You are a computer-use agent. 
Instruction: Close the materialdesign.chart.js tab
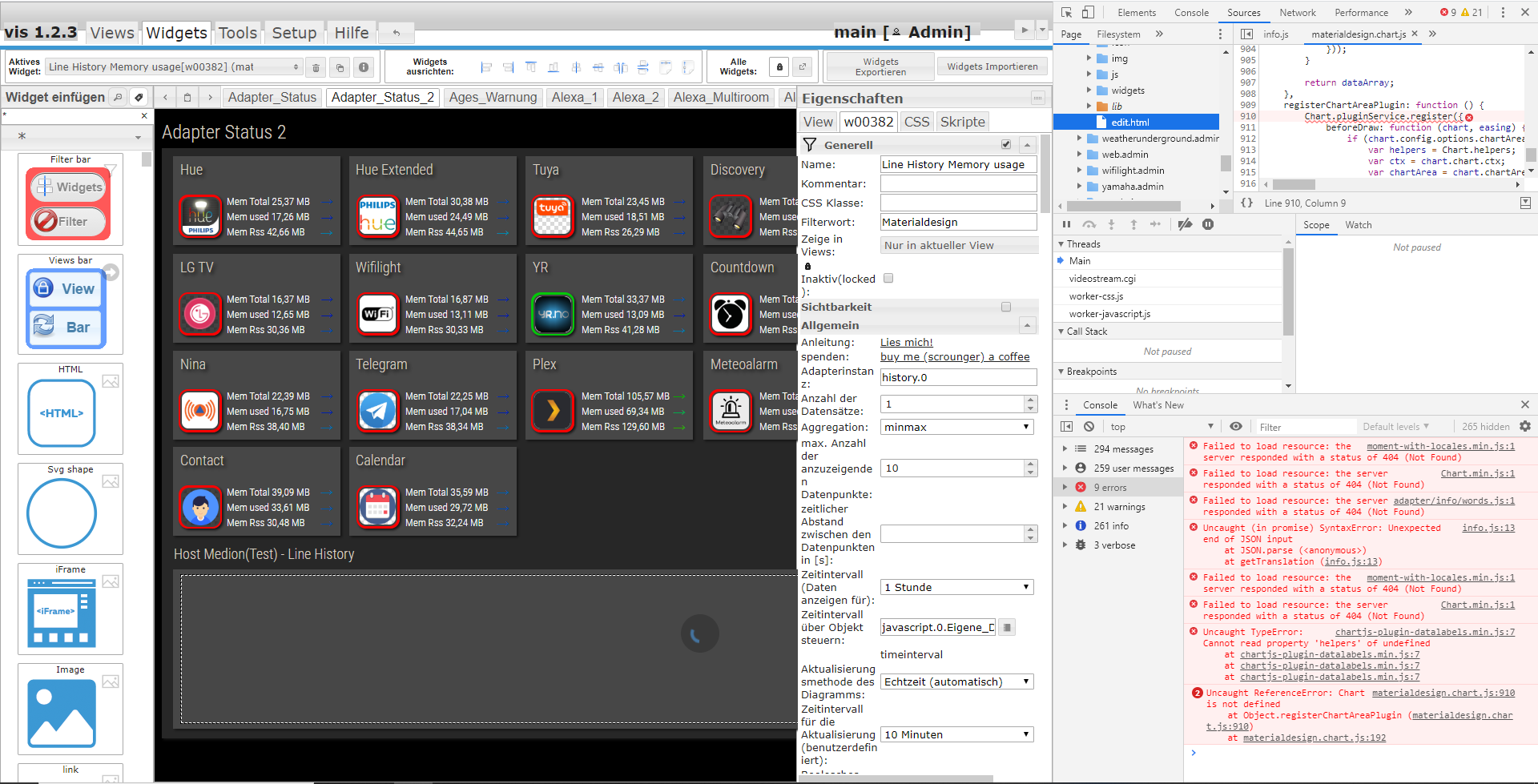click(1415, 34)
